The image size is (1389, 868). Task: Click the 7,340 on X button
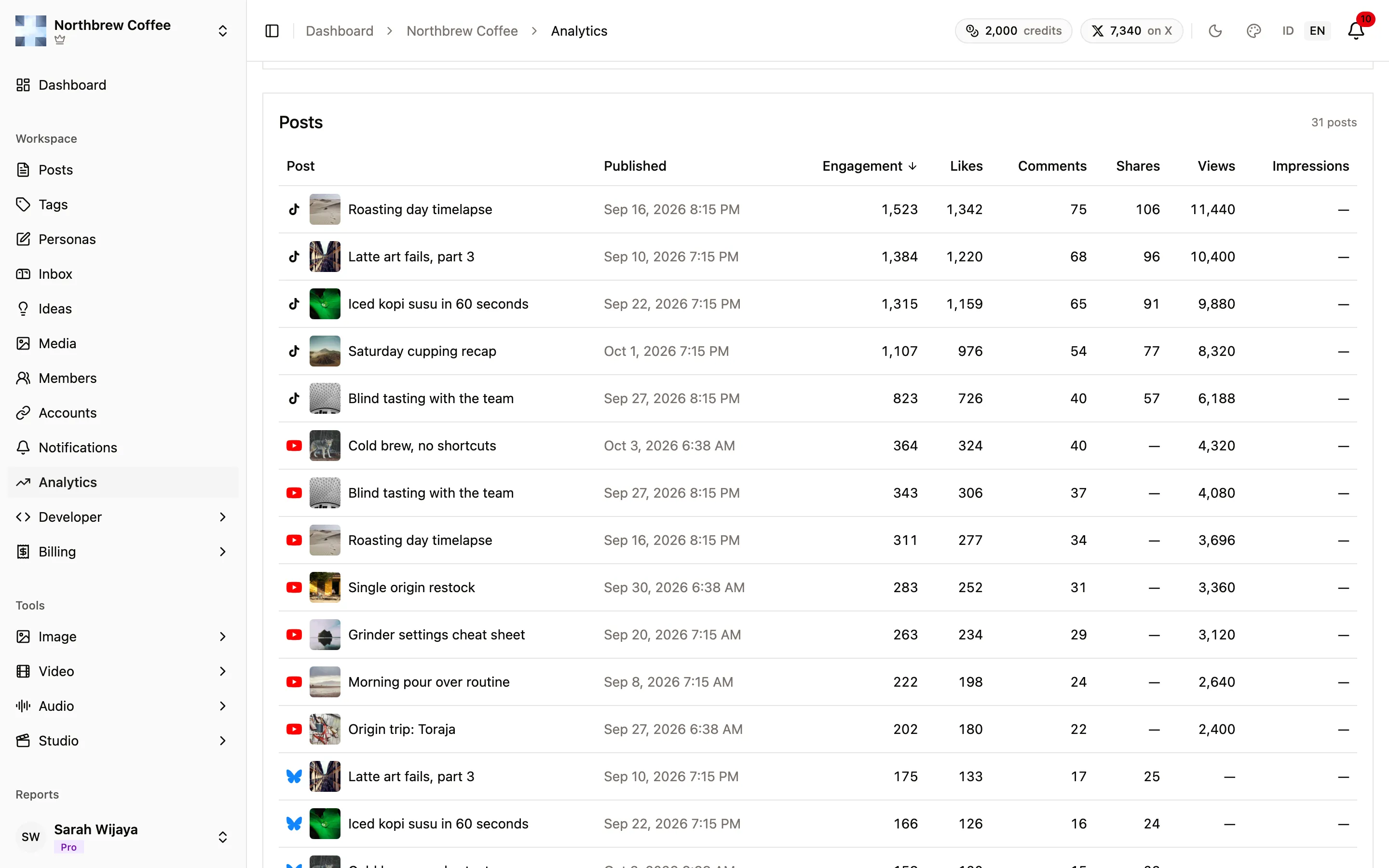point(1131,31)
